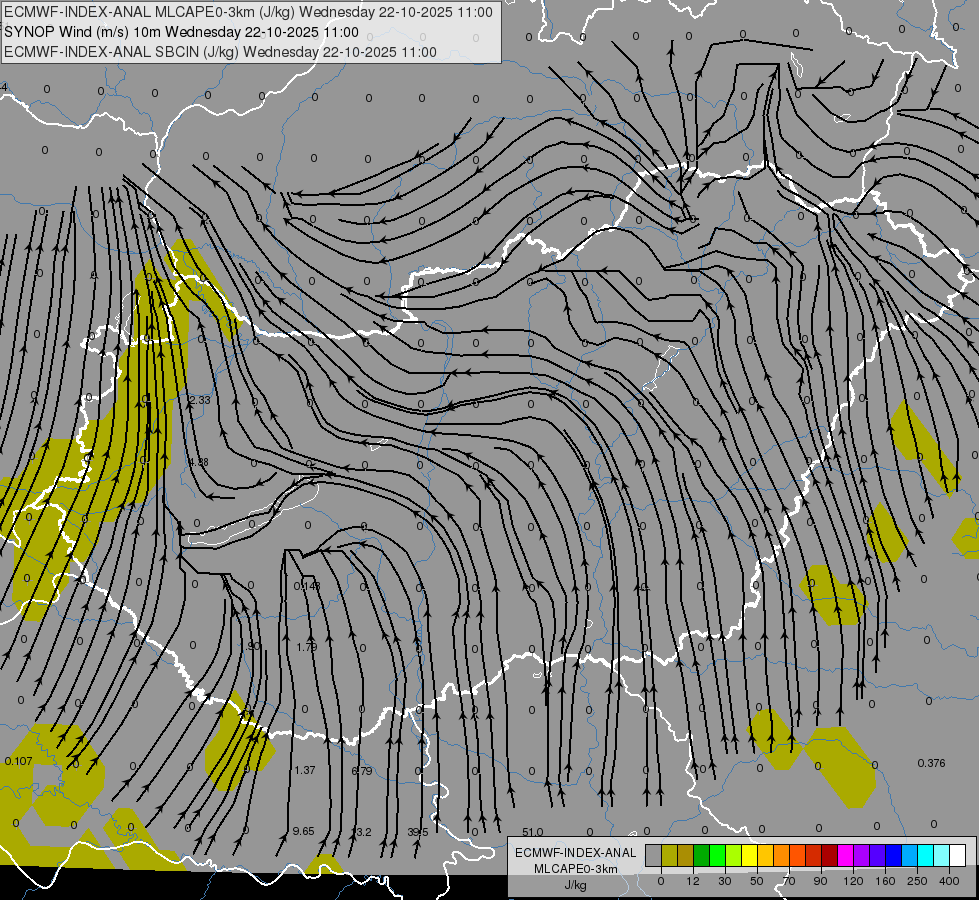Image resolution: width=979 pixels, height=900 pixels.
Task: Click the map value '1.37'
Action: point(305,770)
